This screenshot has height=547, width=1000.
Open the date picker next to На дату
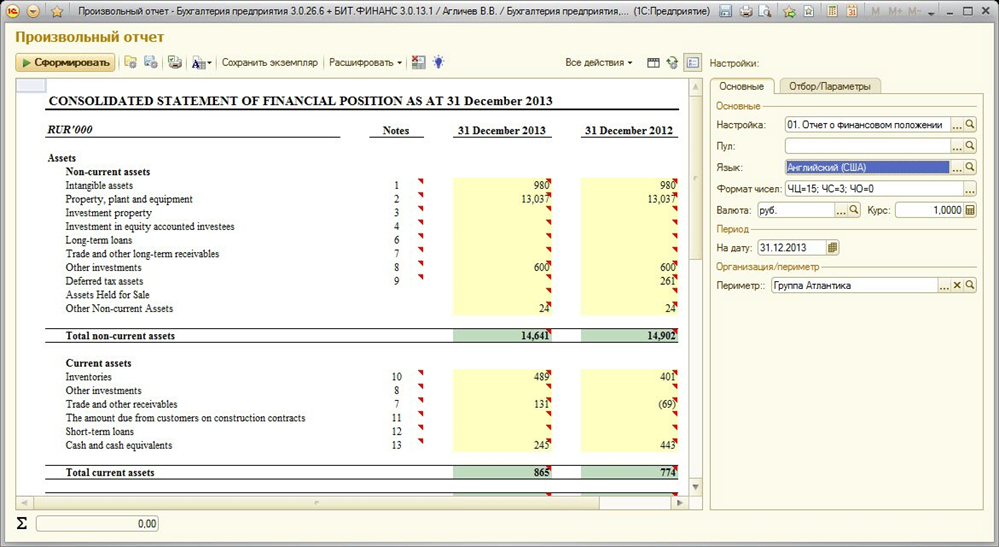tap(833, 247)
